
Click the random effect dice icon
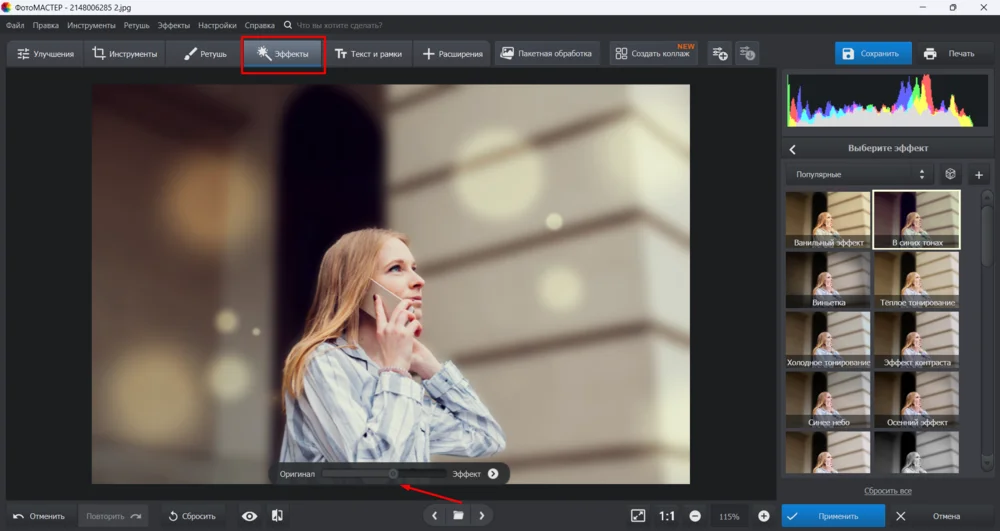point(950,174)
